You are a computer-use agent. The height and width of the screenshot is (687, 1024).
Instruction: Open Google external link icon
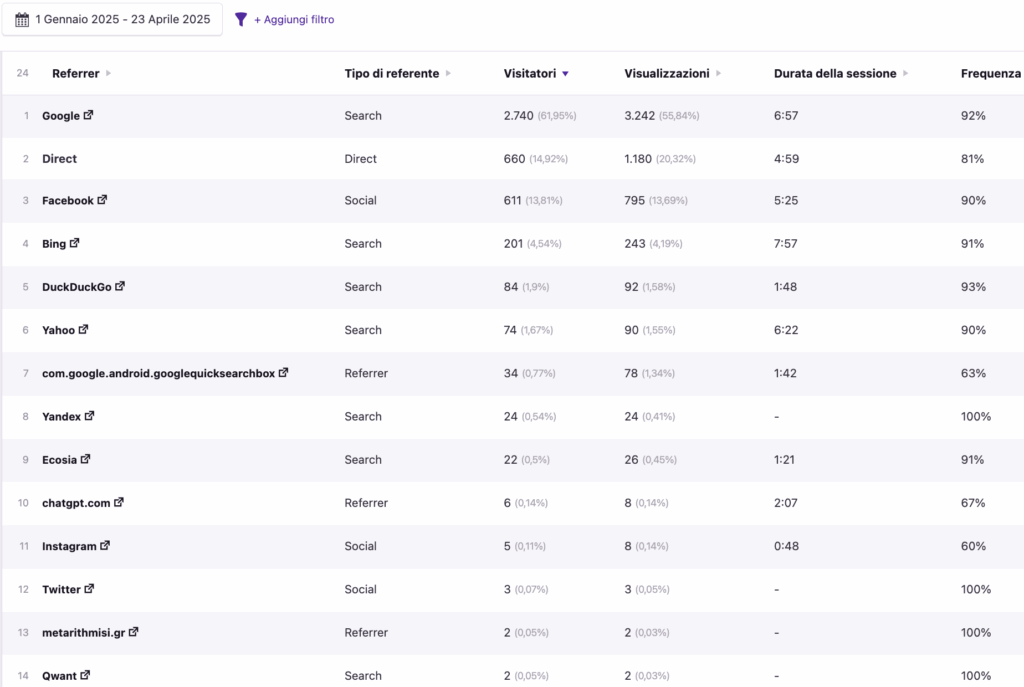pyautogui.click(x=88, y=115)
